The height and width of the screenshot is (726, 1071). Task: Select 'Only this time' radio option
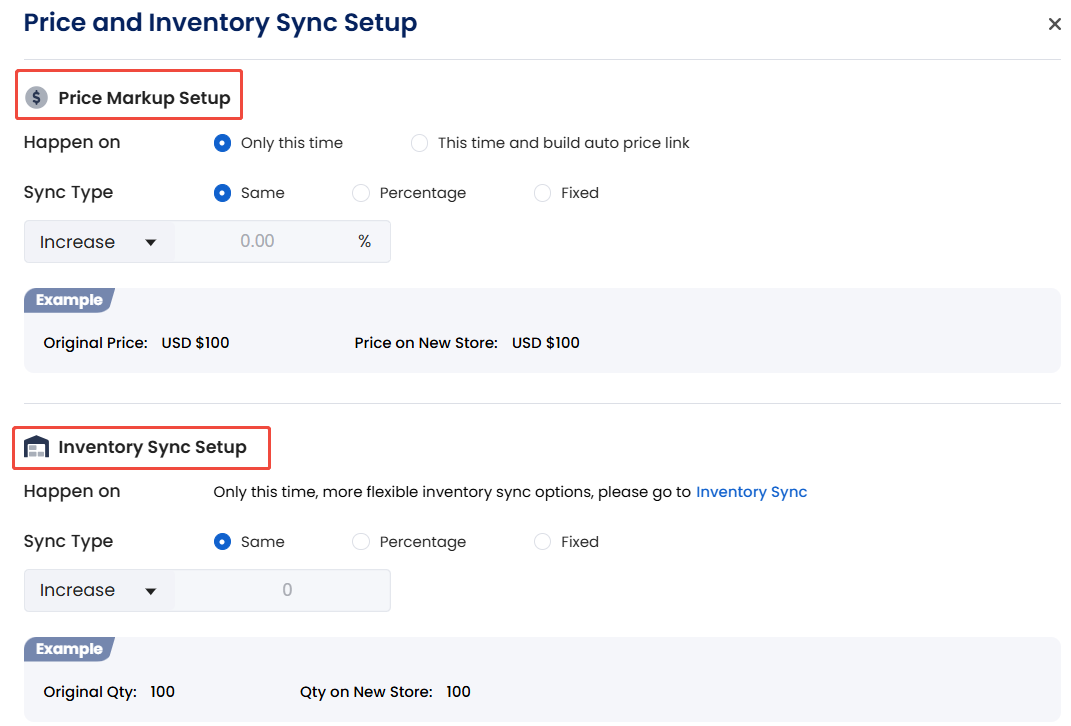point(223,143)
